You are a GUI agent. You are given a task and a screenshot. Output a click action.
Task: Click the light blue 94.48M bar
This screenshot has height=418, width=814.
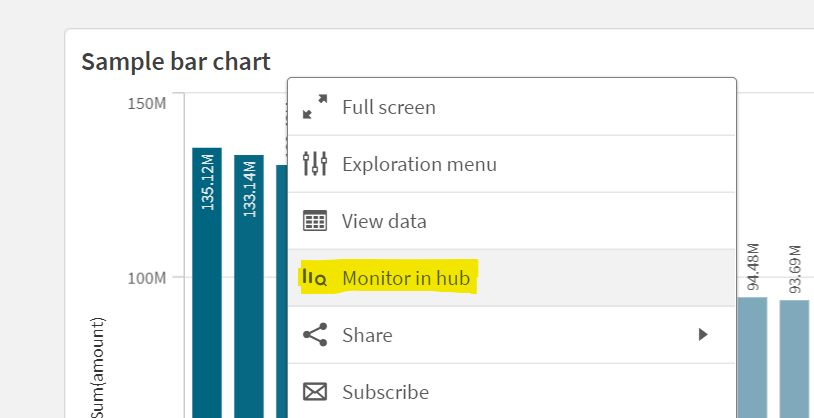[752, 355]
